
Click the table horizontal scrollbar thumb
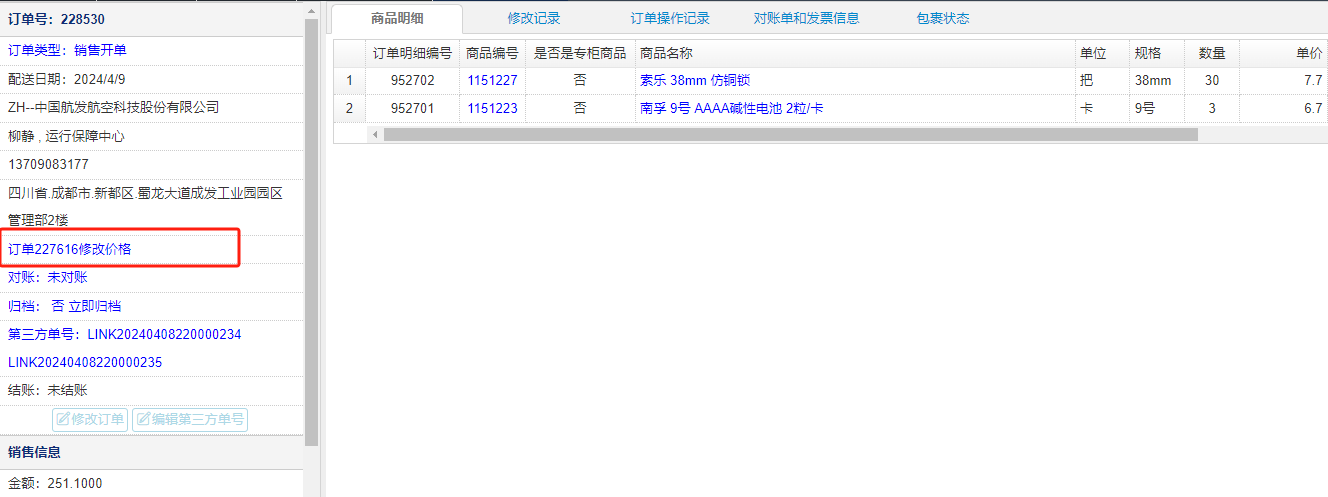click(790, 134)
